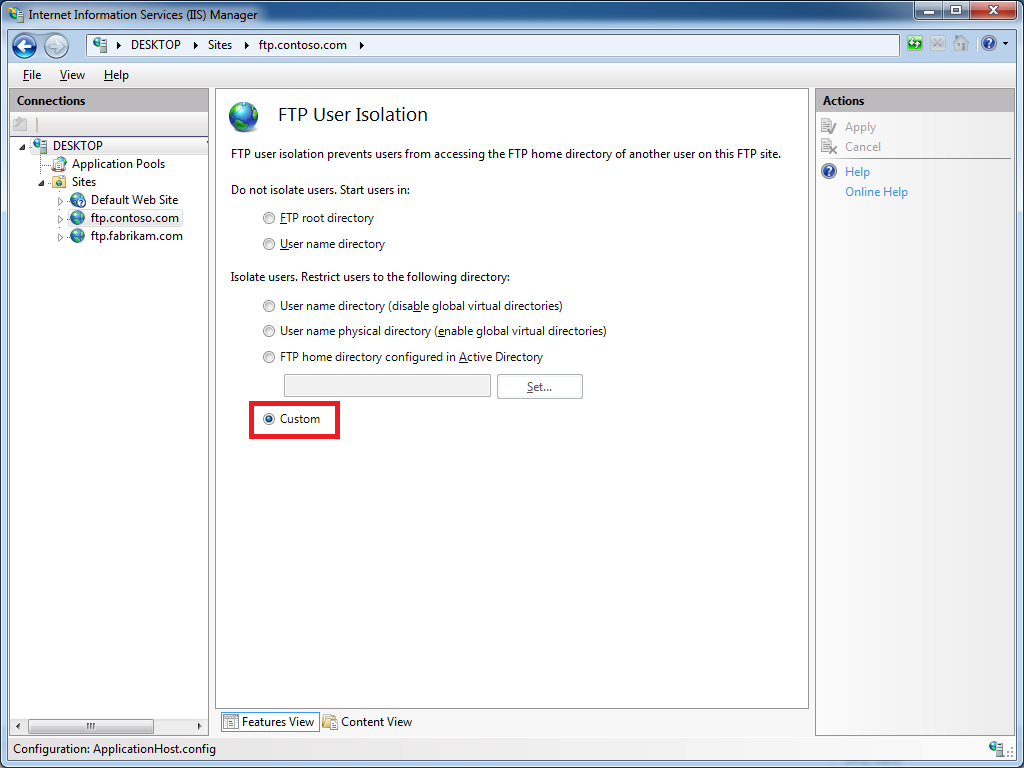Click the Default Web Site globe icon
1024x768 pixels.
tap(78, 200)
